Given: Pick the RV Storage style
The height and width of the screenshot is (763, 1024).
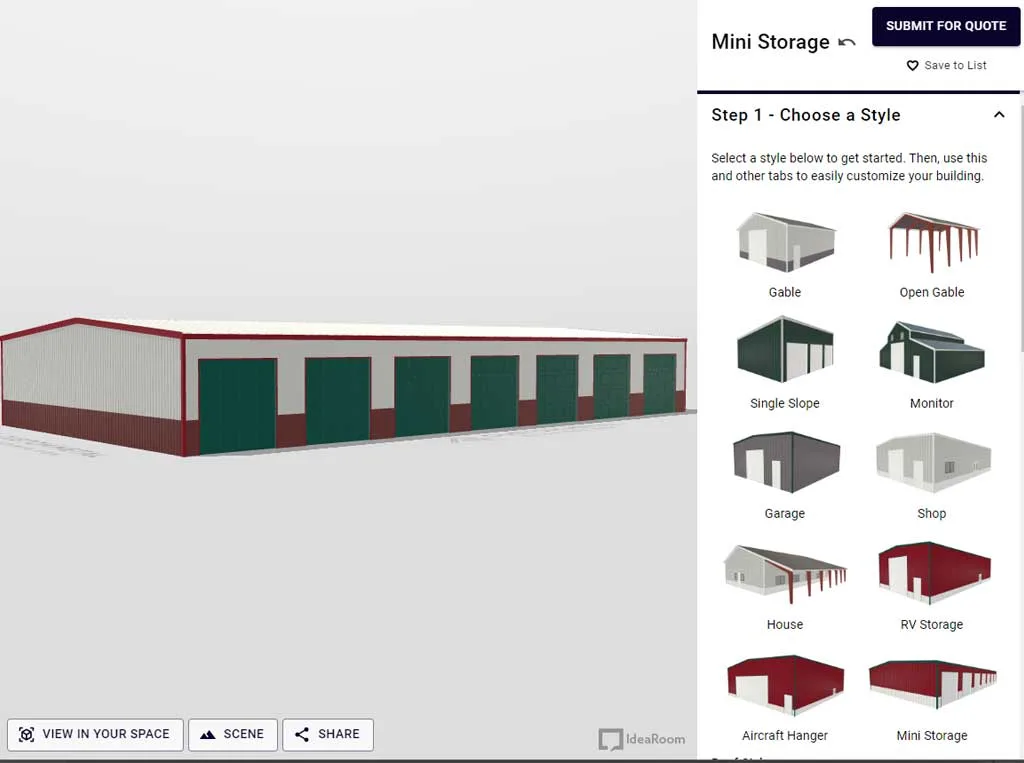Looking at the screenshot, I should (931, 574).
